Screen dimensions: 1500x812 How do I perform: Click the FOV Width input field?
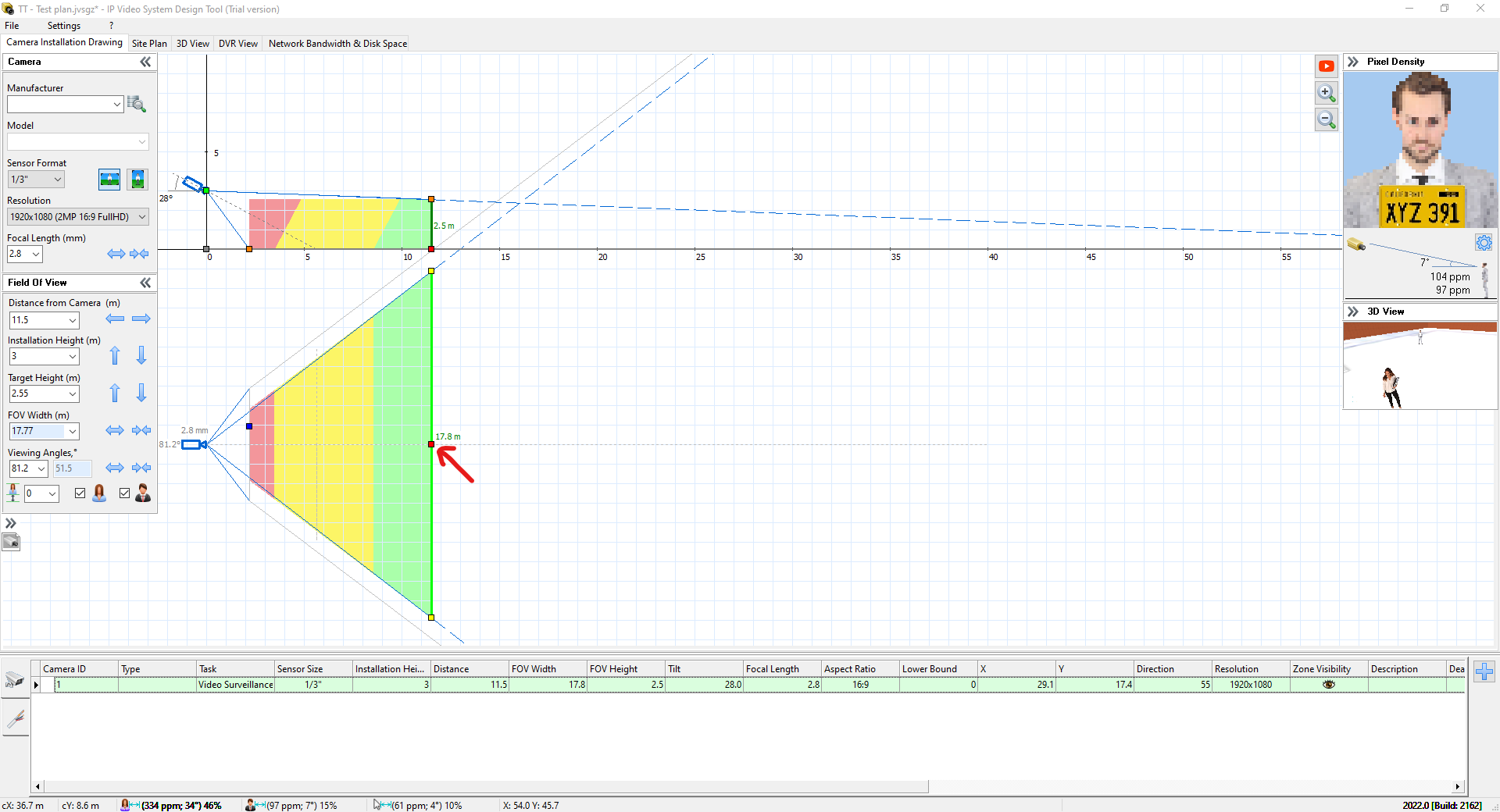[x=37, y=431]
